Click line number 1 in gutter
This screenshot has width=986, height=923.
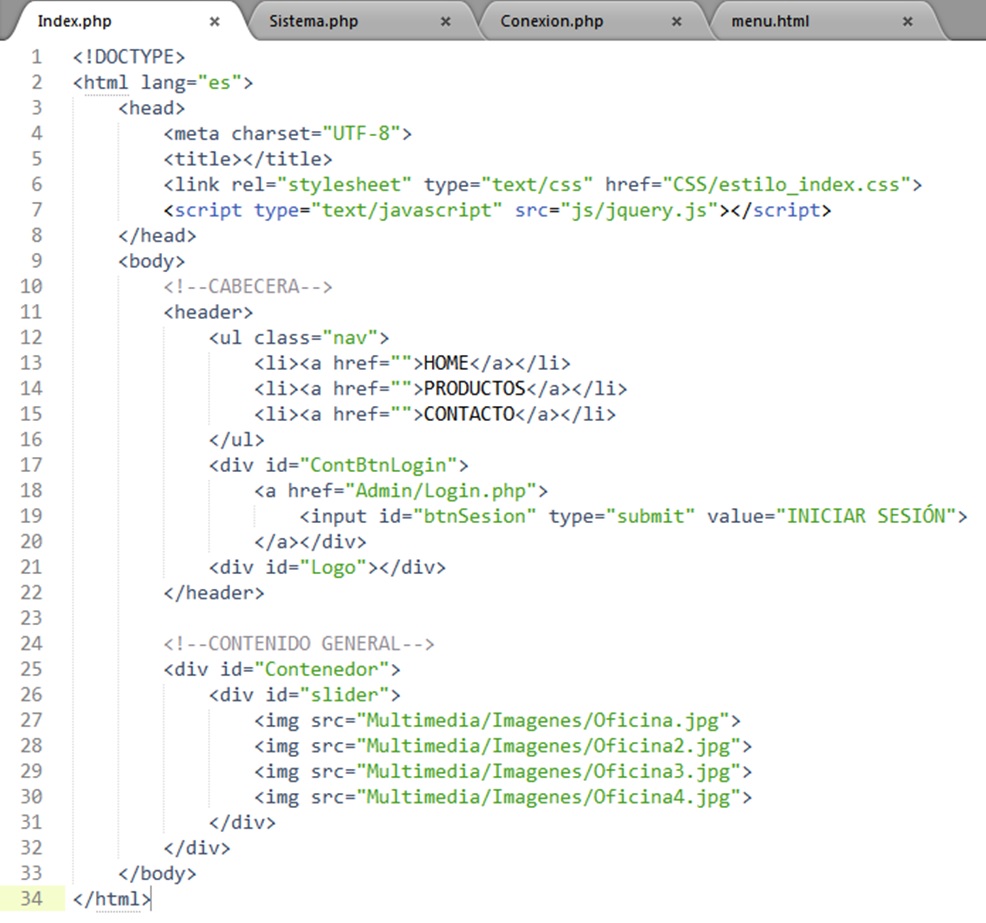[x=36, y=57]
